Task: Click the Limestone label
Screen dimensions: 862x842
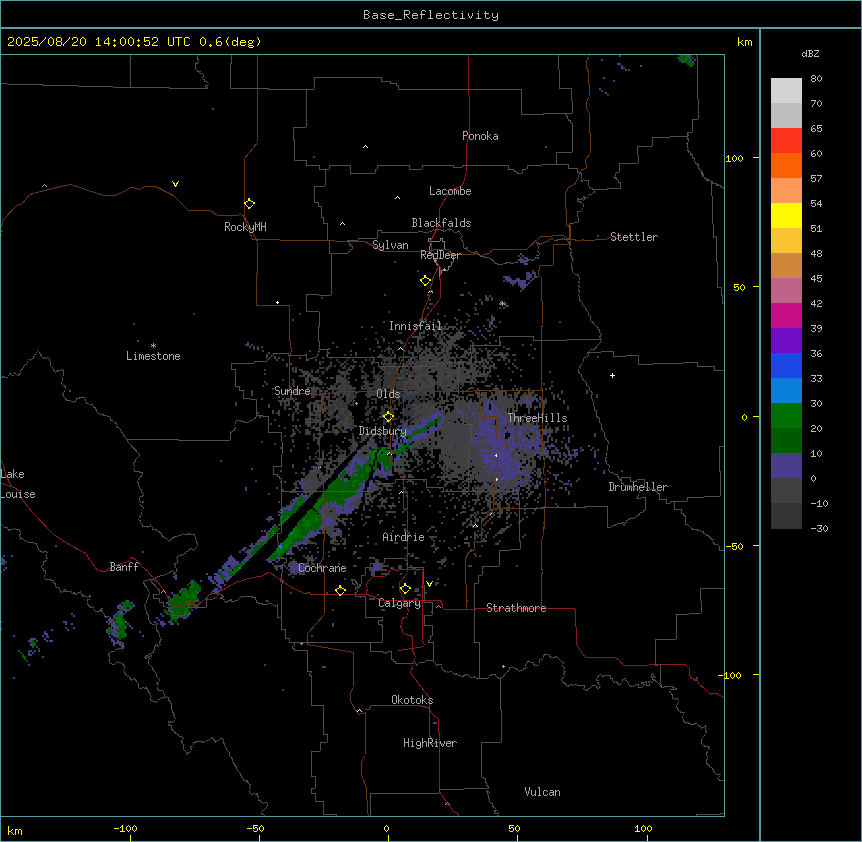Action: [153, 356]
